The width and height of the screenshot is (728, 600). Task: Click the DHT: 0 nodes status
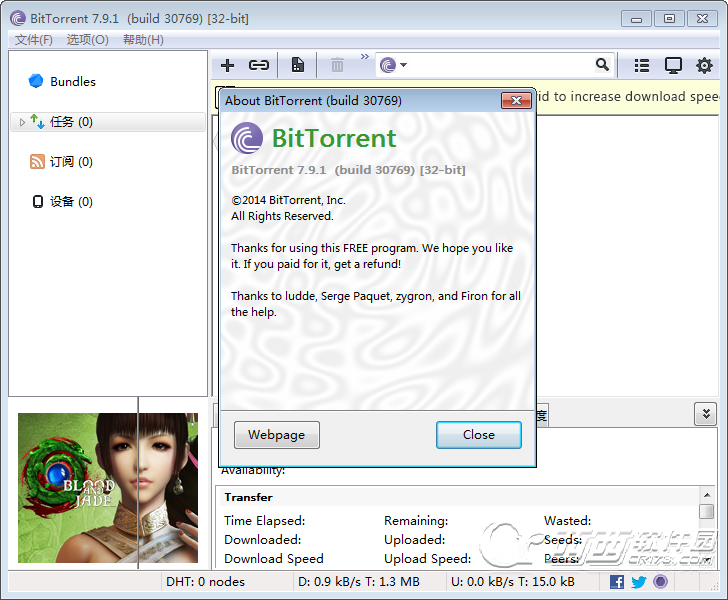pos(205,581)
